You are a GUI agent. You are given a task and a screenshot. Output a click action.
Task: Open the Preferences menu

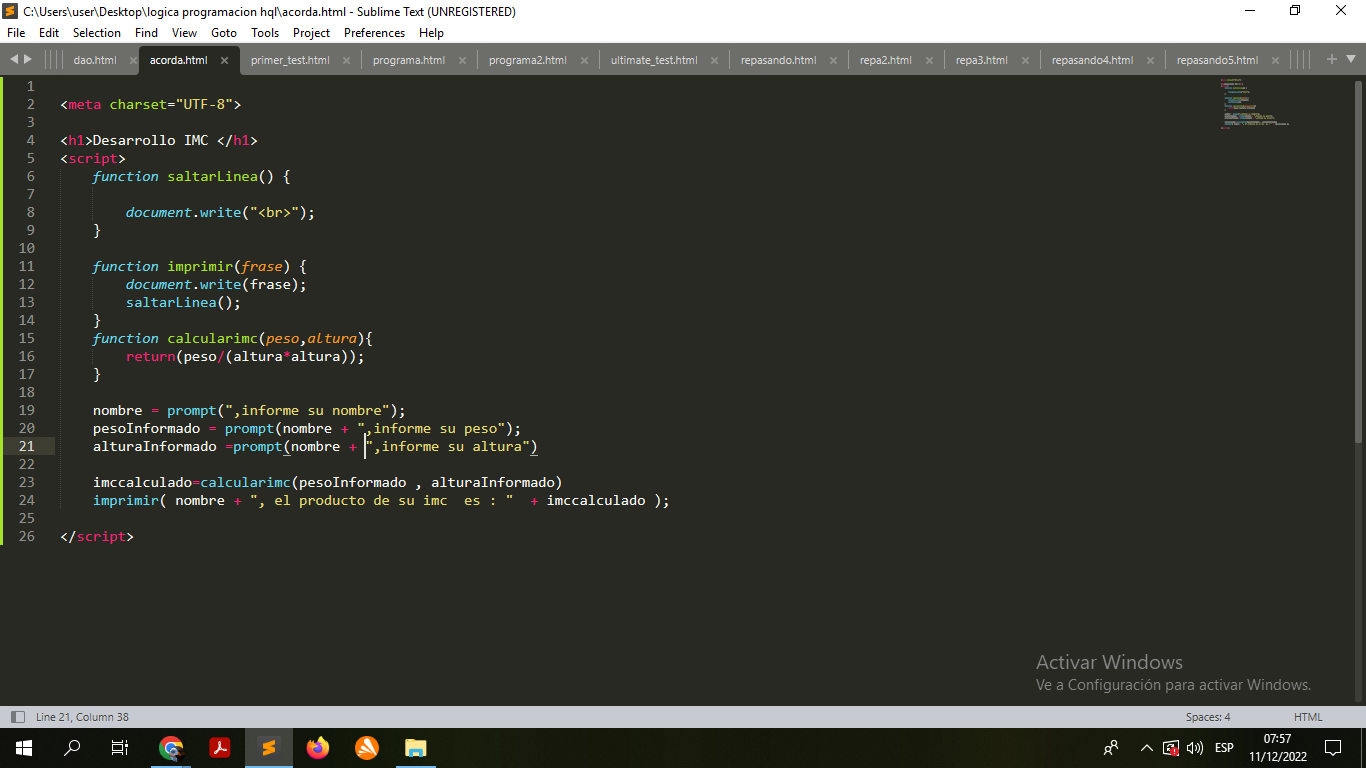[375, 33]
